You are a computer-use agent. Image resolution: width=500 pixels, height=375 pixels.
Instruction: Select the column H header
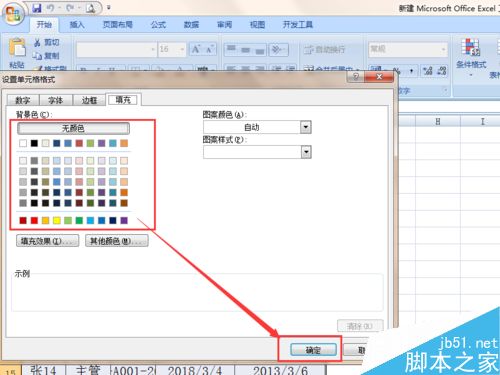pos(438,121)
